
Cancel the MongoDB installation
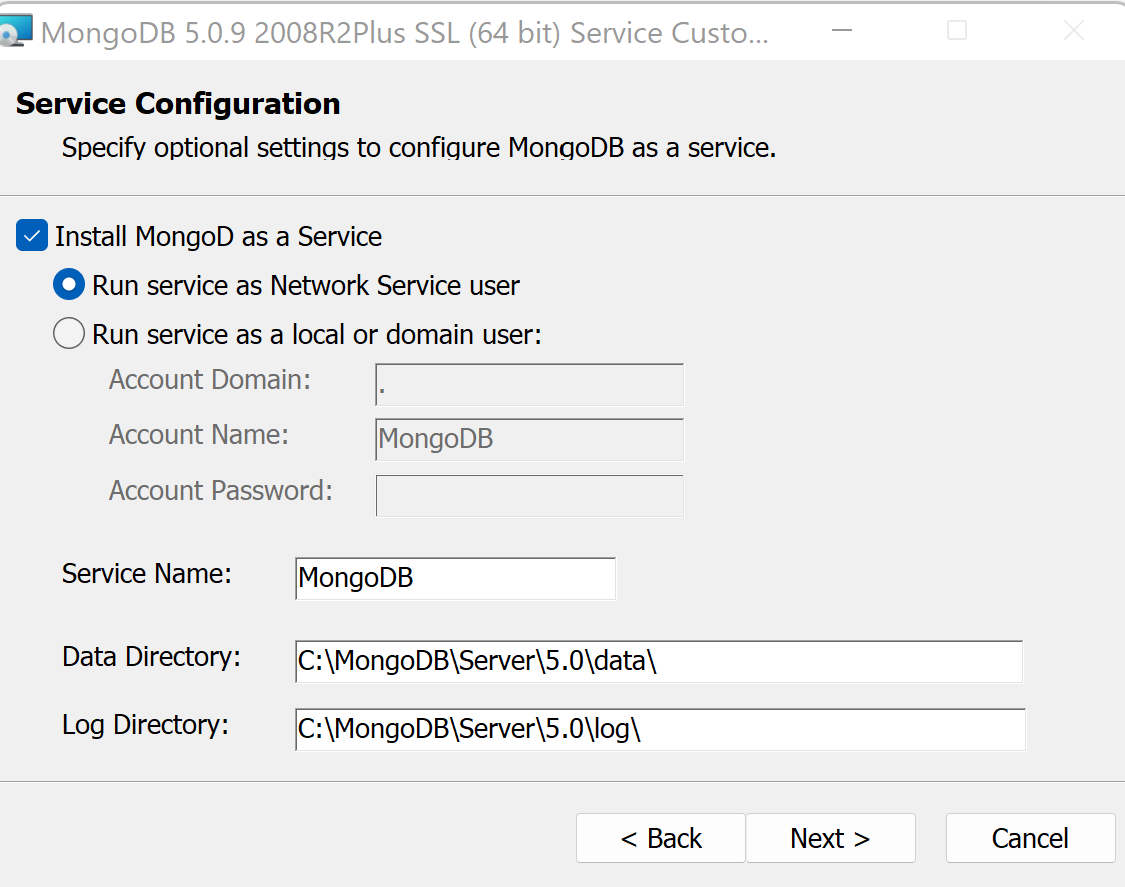pyautogui.click(x=1030, y=838)
